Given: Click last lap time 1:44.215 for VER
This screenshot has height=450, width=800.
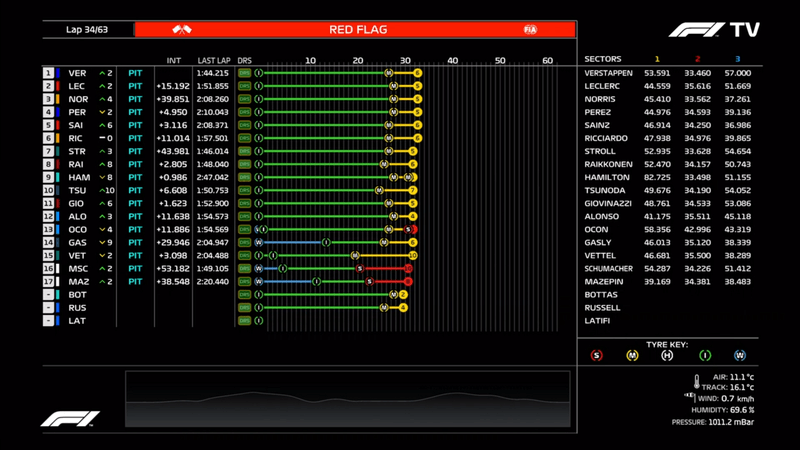Looking at the screenshot, I should [x=212, y=73].
